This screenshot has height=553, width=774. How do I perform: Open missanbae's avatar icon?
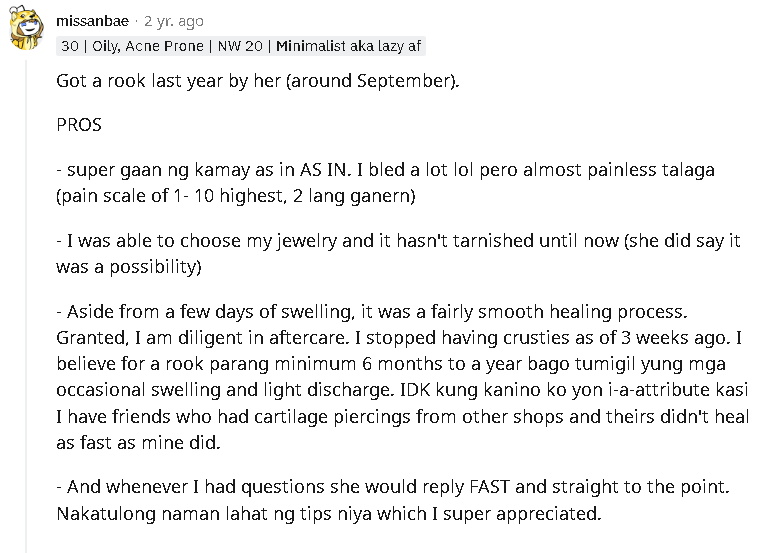[x=26, y=28]
